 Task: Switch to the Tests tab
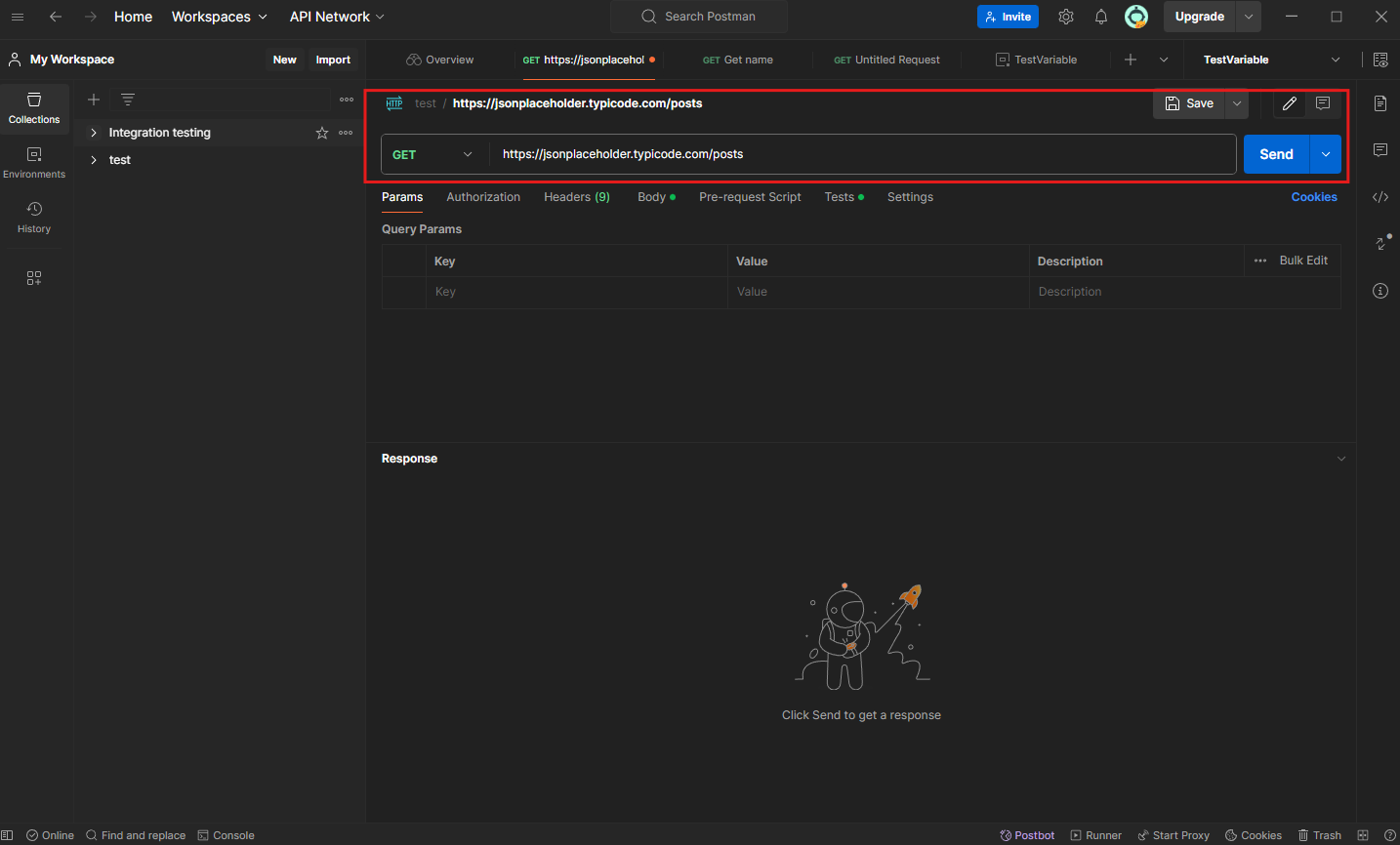point(844,197)
